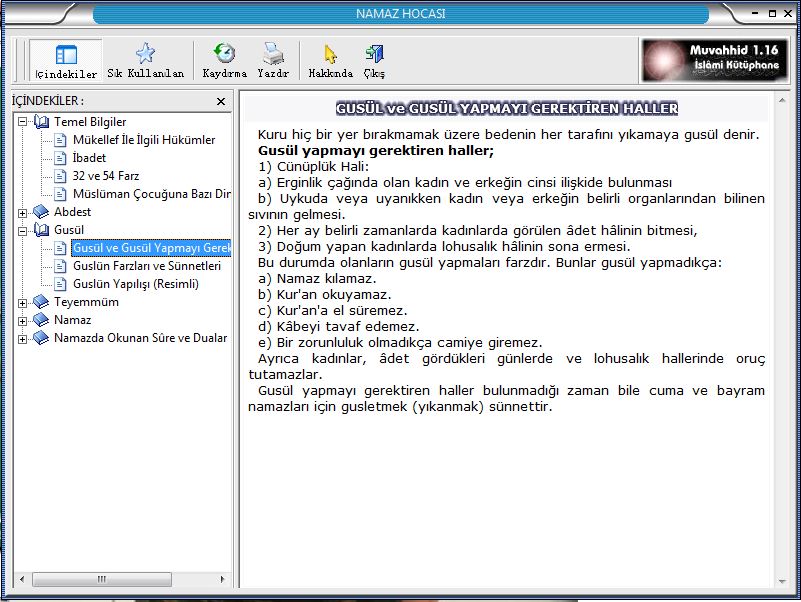This screenshot has width=801, height=602.
Task: Close the İçindekiler side panel
Action: click(x=221, y=101)
